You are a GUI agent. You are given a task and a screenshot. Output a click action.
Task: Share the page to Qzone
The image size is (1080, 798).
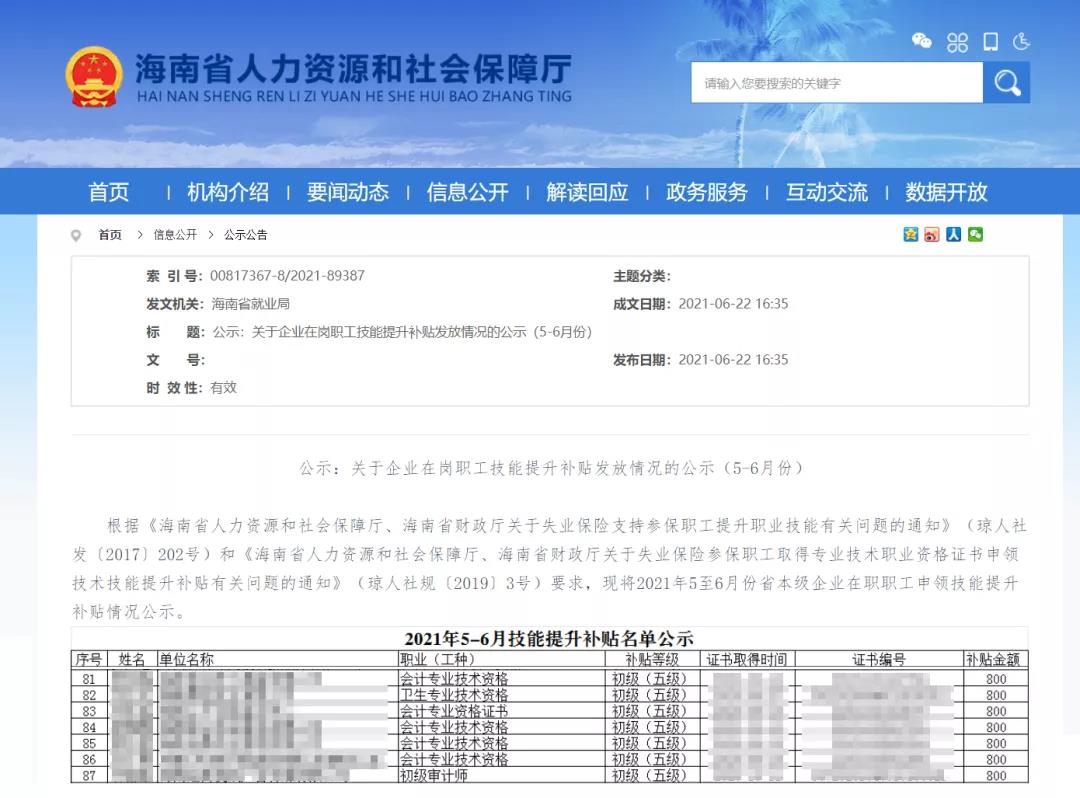pos(909,235)
